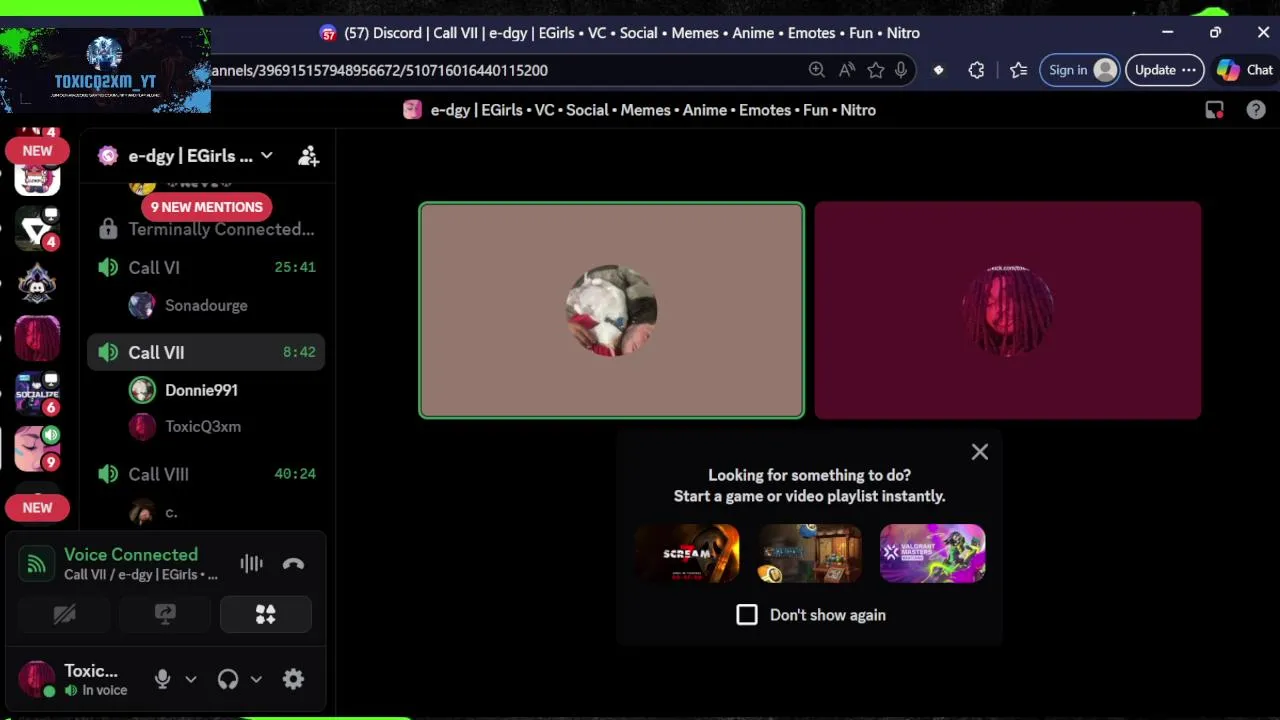Open Terminally Connected locked channel
Viewport: 1280px width, 720px height.
click(207, 229)
